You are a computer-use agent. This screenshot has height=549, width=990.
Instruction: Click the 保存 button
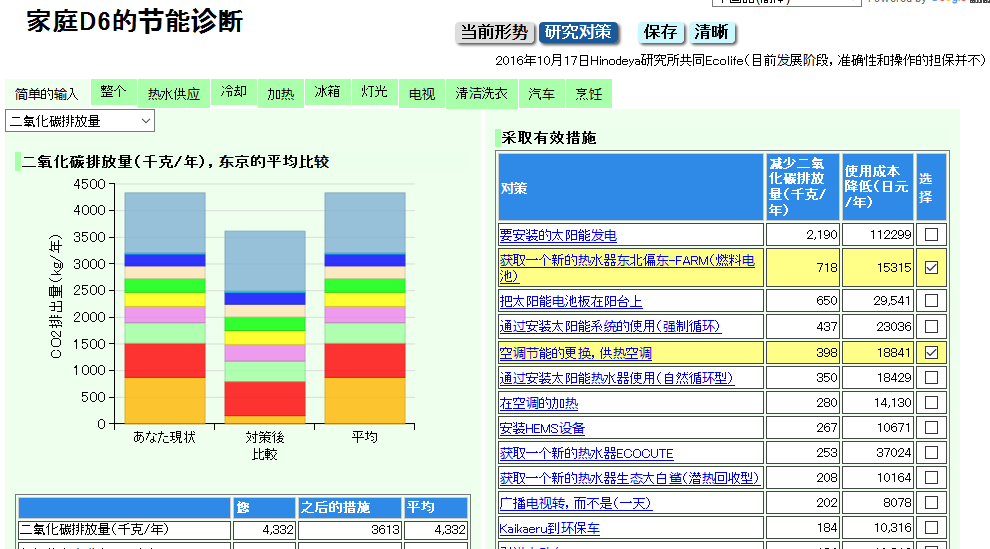click(661, 33)
